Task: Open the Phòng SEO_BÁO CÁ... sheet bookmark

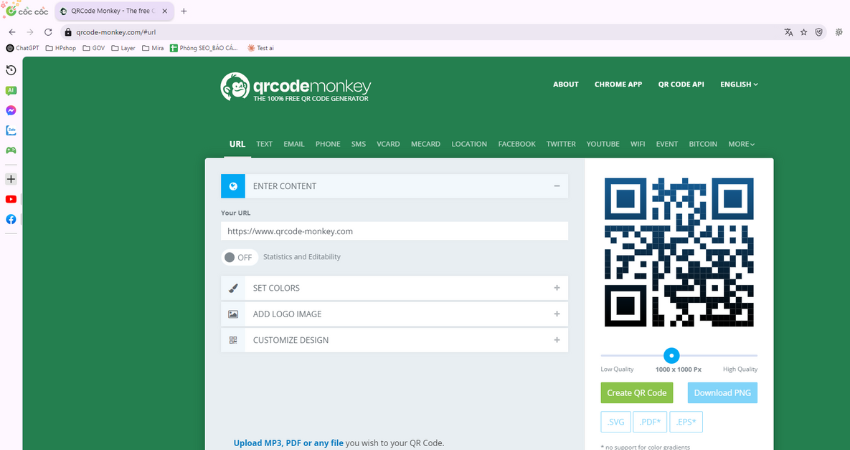Action: click(x=204, y=48)
